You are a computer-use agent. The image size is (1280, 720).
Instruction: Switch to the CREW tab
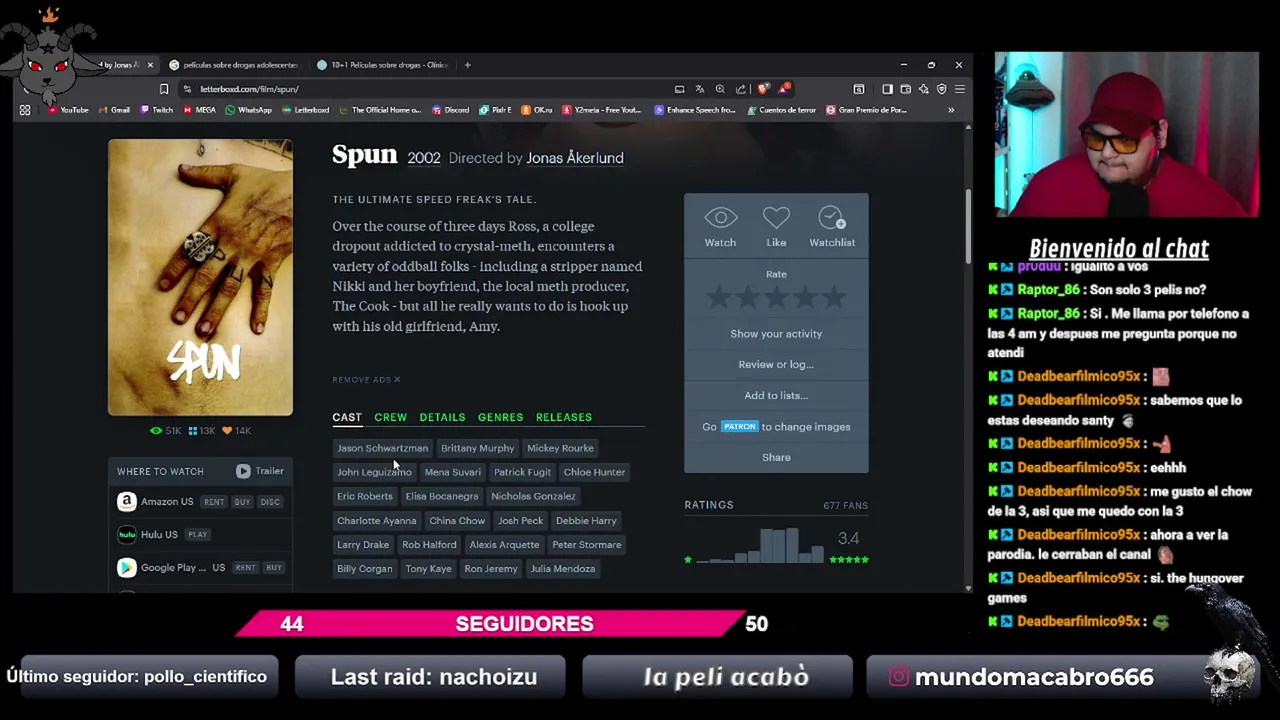390,417
